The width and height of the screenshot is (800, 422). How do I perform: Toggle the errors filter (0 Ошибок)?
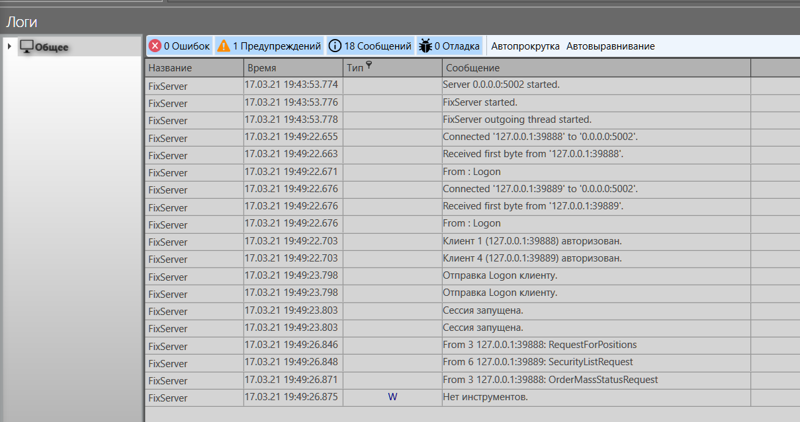coord(179,46)
